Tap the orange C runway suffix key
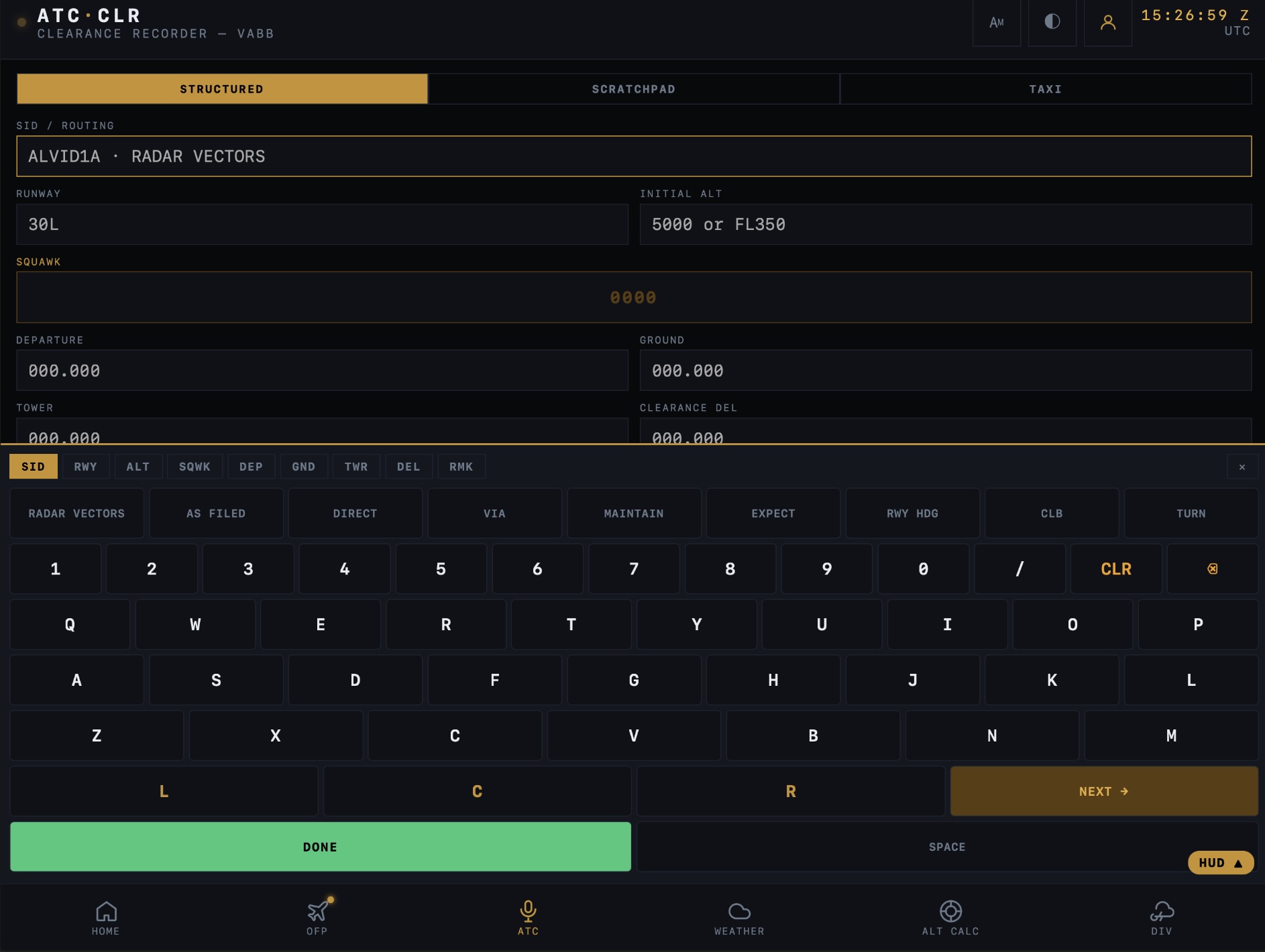This screenshot has height=952, width=1265. pos(478,791)
